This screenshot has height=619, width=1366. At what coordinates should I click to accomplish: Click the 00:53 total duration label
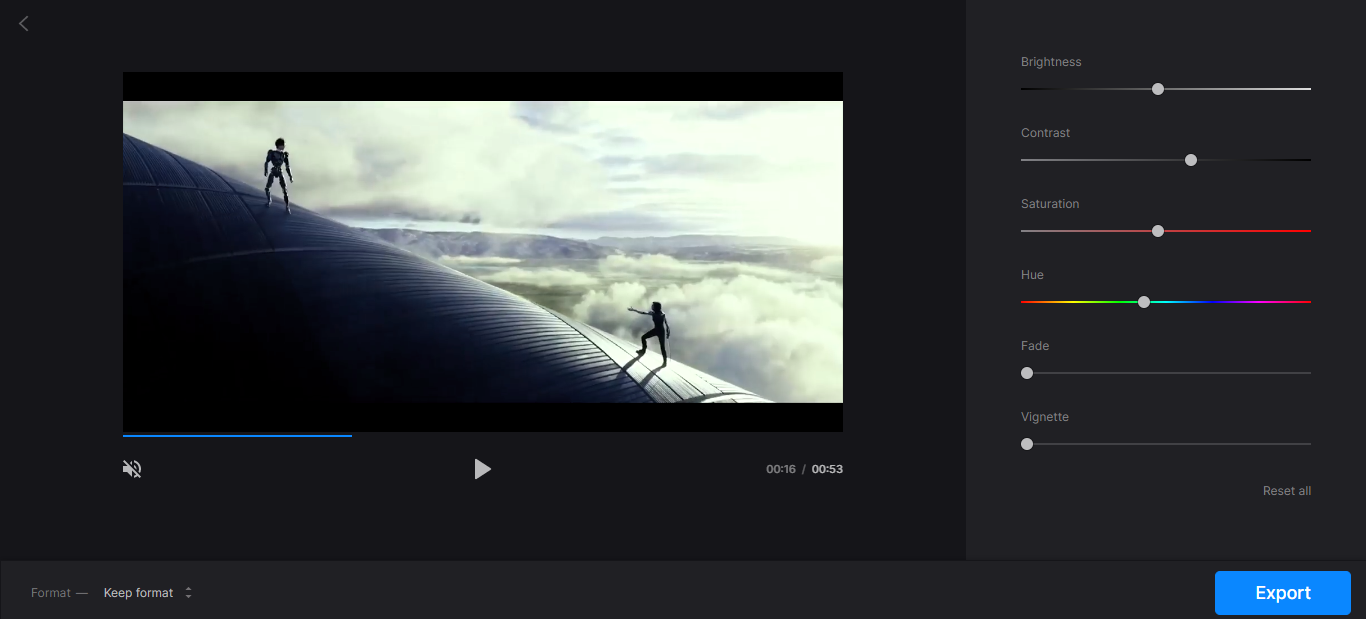coord(827,469)
